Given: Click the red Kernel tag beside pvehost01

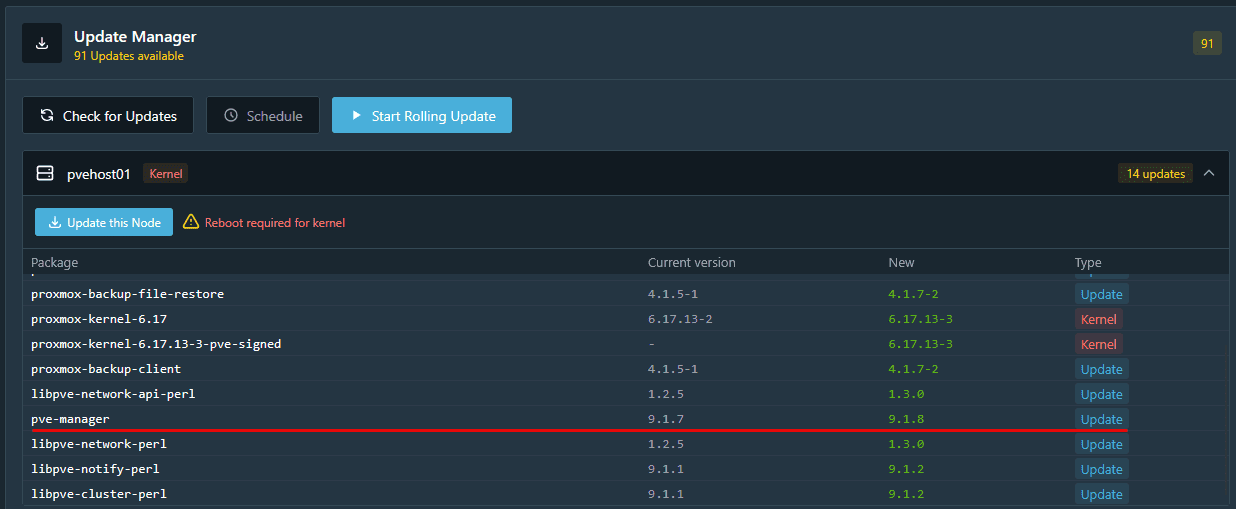Looking at the screenshot, I should (166, 173).
